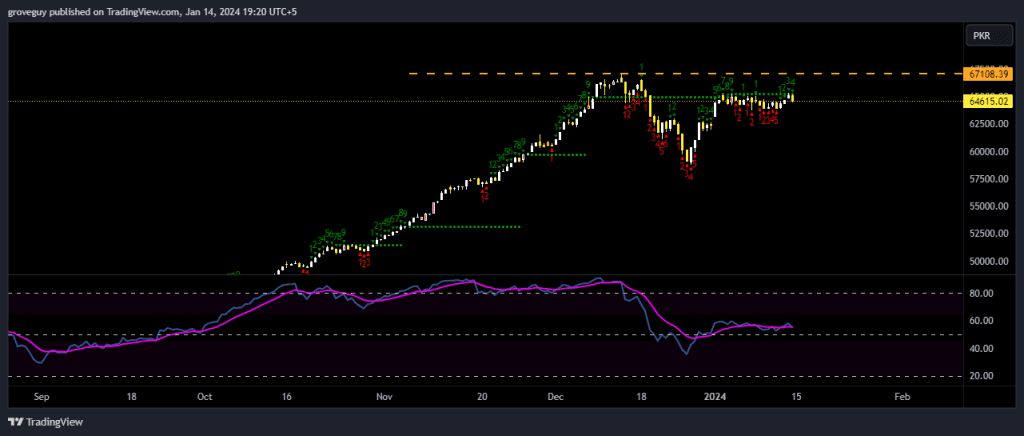This screenshot has height=436, width=1024.
Task: Click the 20.00 level on the RSI scale
Action: (x=980, y=376)
